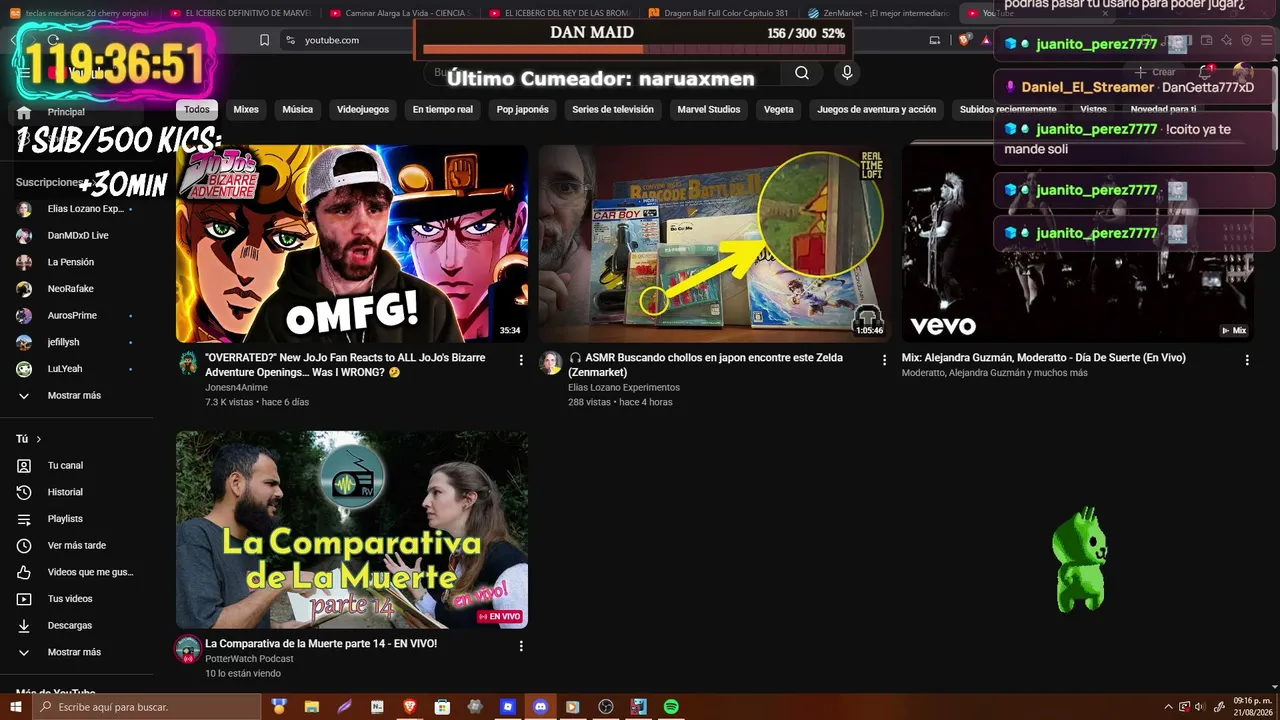Open options for La Comparativa video
Image resolution: width=1280 pixels, height=720 pixels.
521,646
